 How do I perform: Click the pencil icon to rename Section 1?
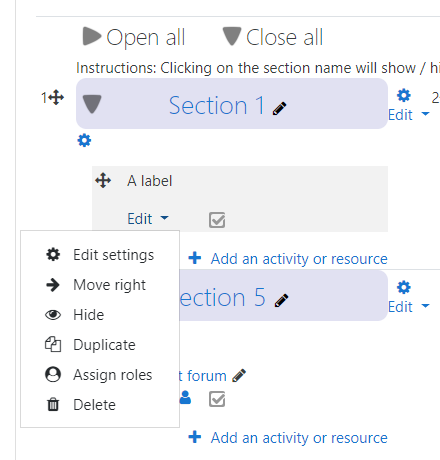[279, 109]
